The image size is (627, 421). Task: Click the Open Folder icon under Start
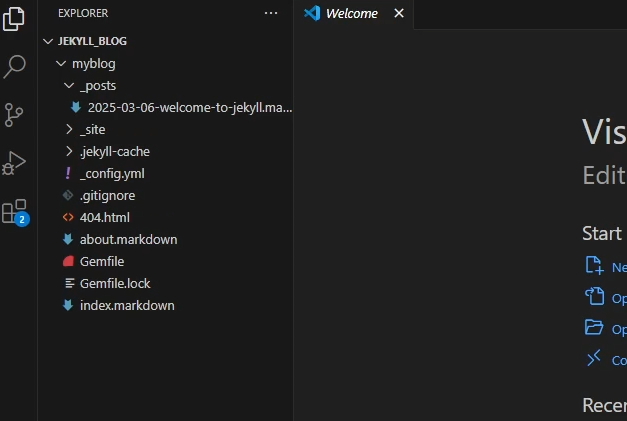click(x=594, y=327)
